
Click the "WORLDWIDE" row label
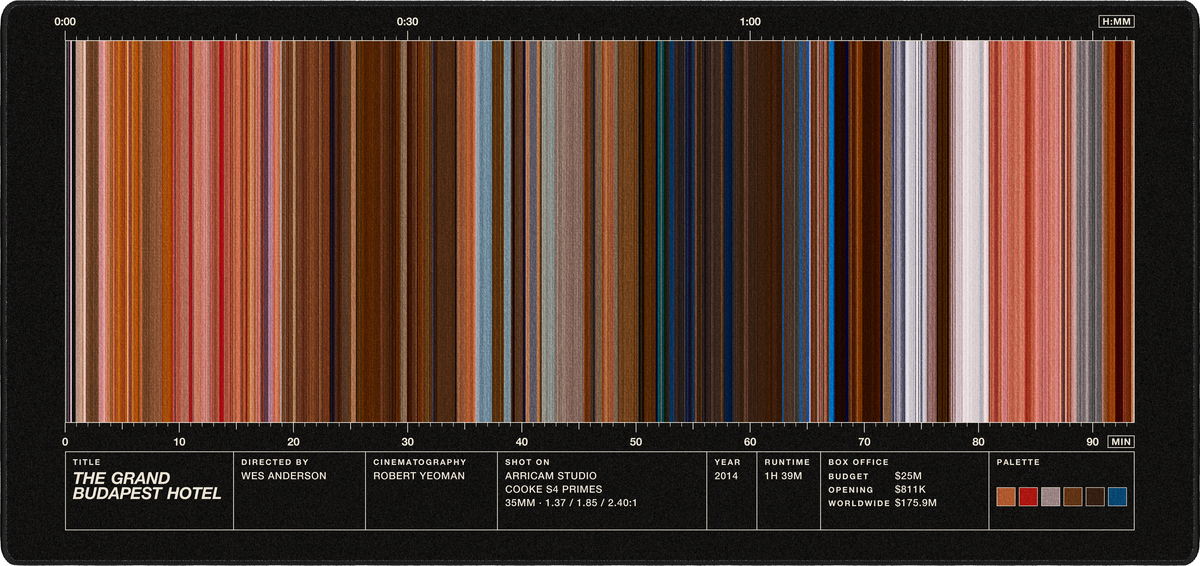tap(858, 503)
